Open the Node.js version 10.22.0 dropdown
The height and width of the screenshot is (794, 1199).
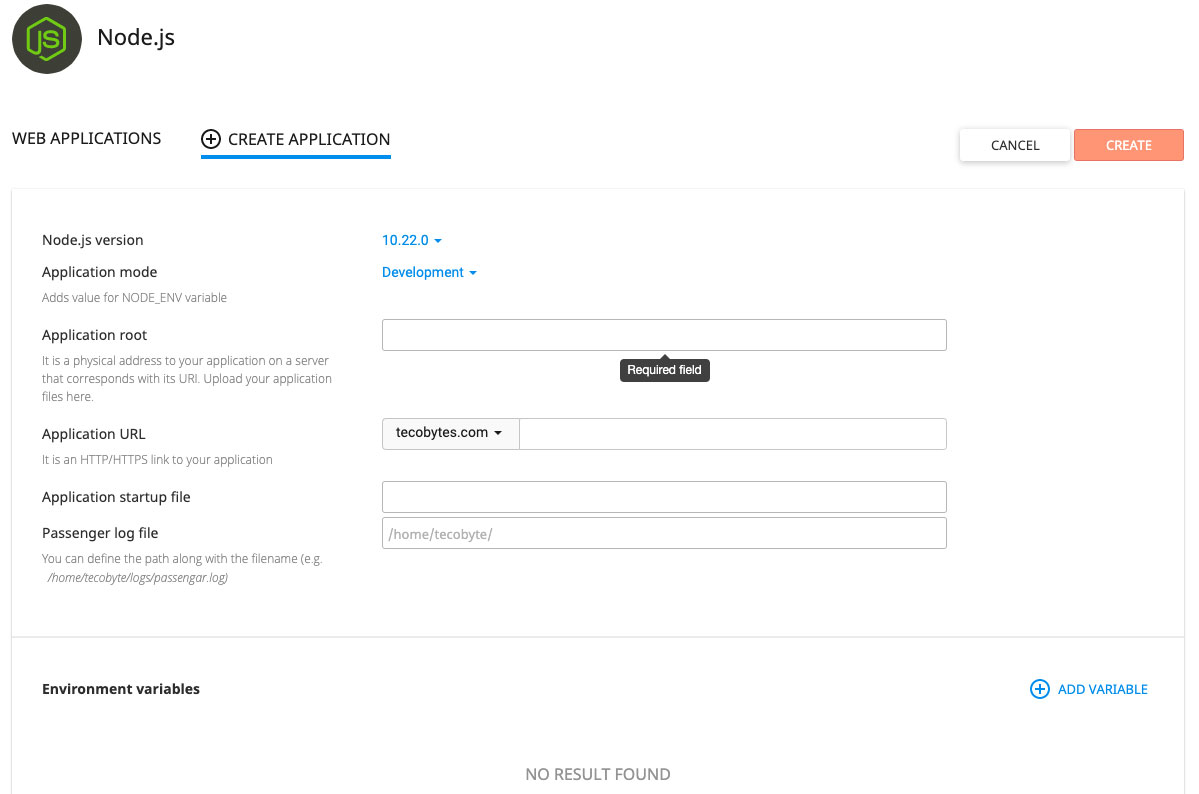tap(411, 240)
